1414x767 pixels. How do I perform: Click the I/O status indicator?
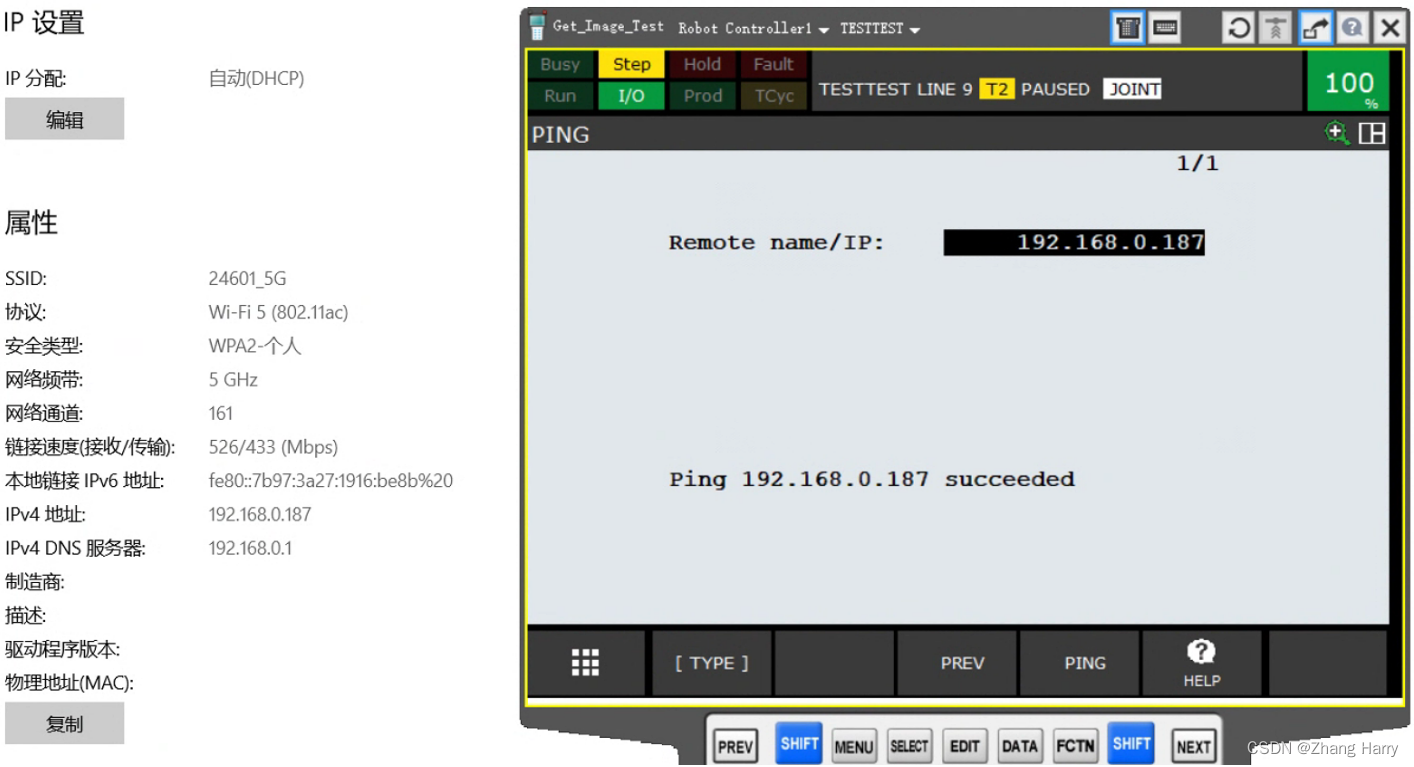pyautogui.click(x=632, y=96)
